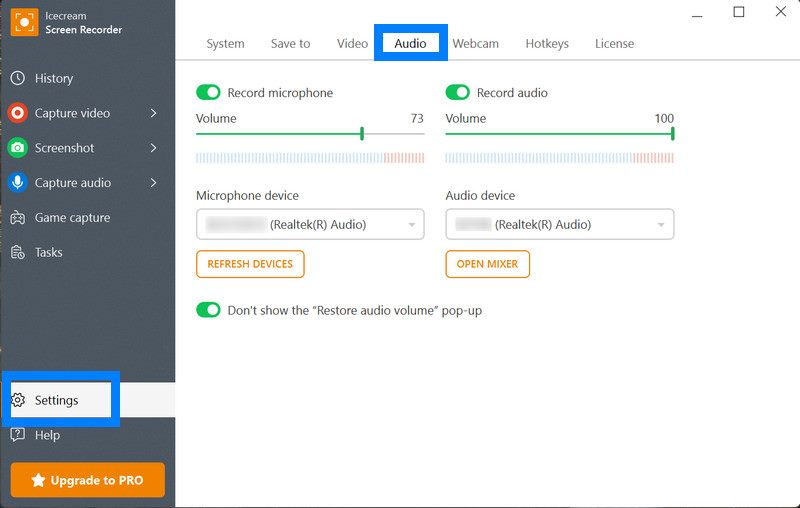This screenshot has height=508, width=800.
Task: Open the Microphone device dropdown
Action: coord(310,225)
